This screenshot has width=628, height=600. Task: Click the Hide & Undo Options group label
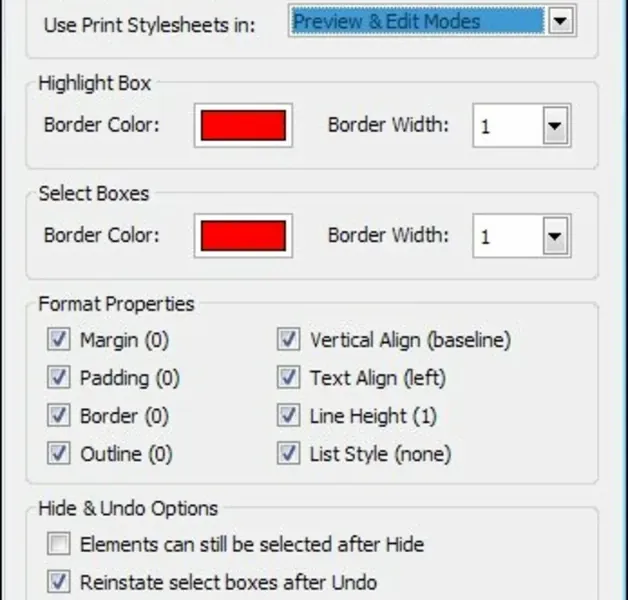128,509
